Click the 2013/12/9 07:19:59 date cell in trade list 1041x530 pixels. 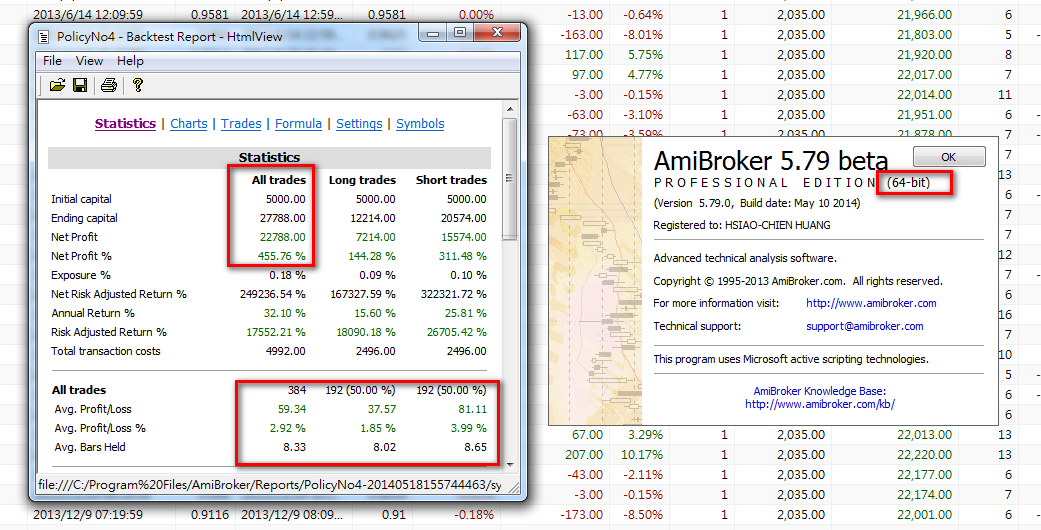(x=88, y=515)
